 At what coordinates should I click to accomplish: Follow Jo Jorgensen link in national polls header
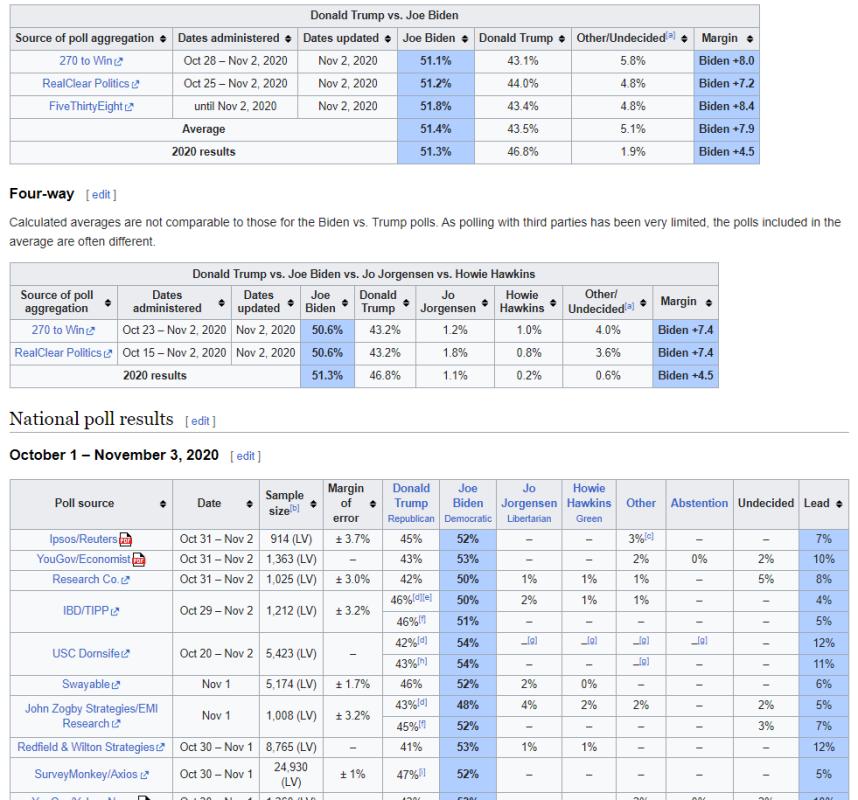pyautogui.click(x=529, y=496)
